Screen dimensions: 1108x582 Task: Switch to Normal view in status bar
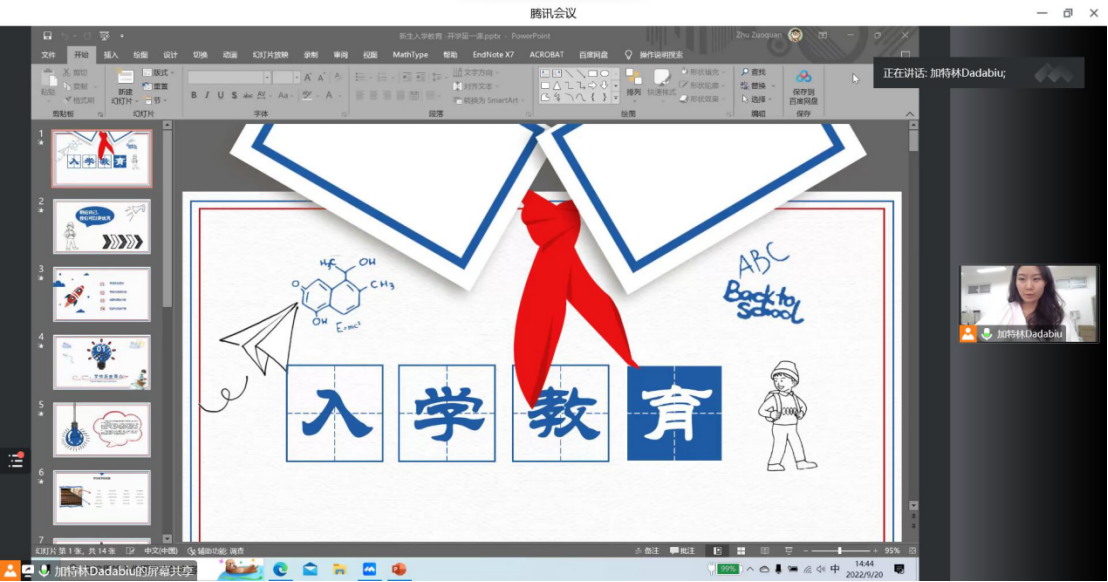717,551
